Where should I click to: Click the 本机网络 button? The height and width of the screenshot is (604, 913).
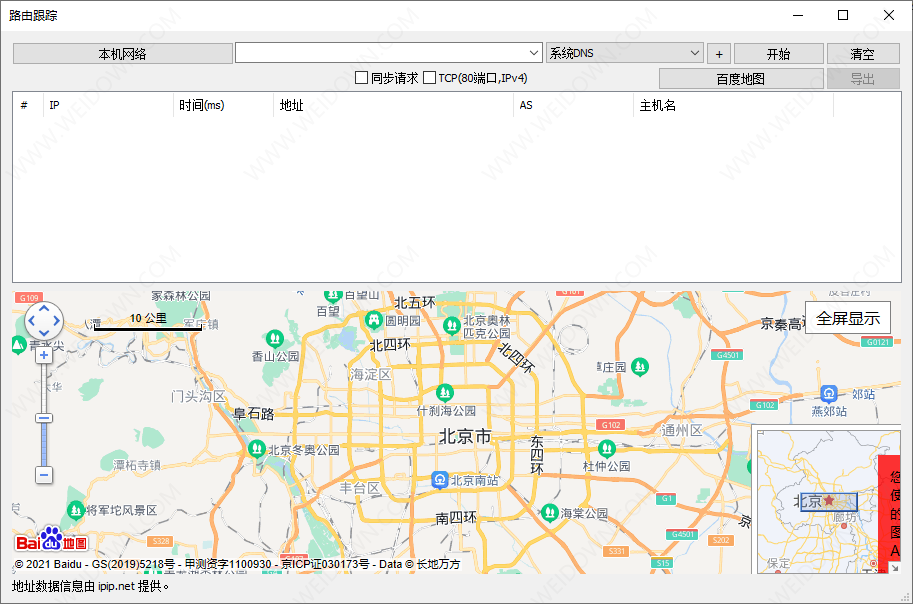coord(123,54)
